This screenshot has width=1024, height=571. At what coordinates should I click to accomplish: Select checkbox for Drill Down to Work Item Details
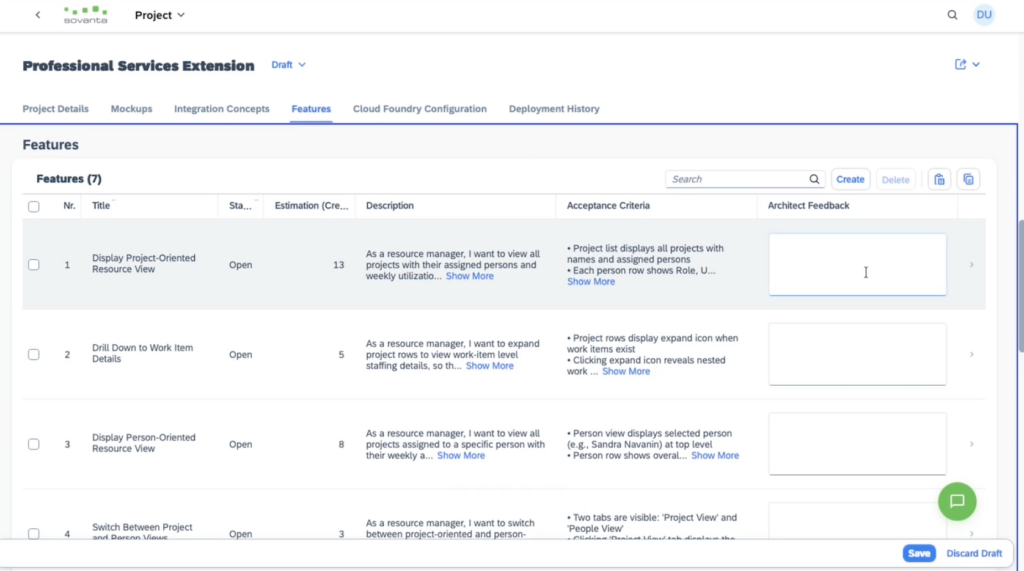34,354
